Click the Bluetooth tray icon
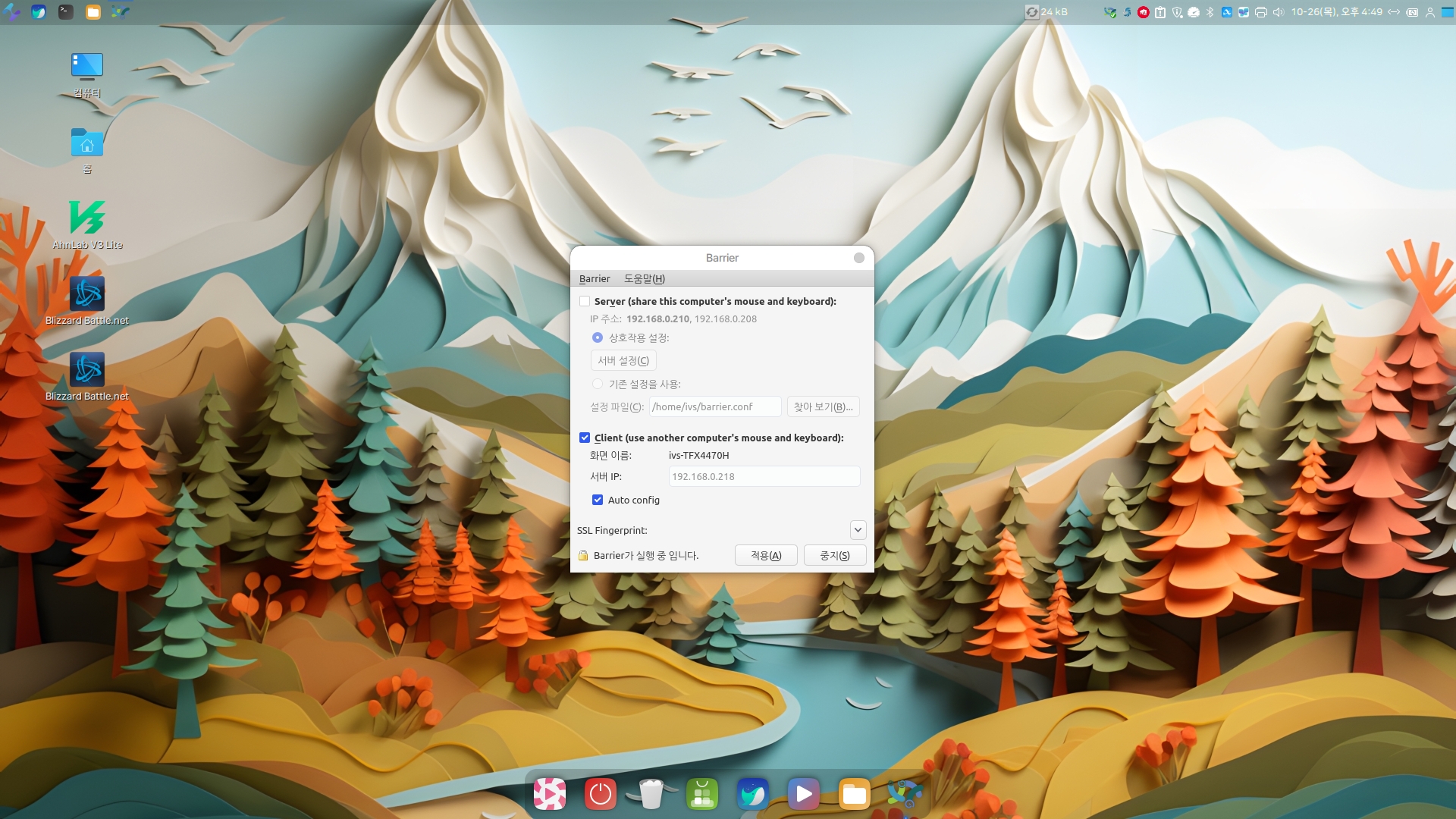This screenshot has height=819, width=1456. (1210, 12)
